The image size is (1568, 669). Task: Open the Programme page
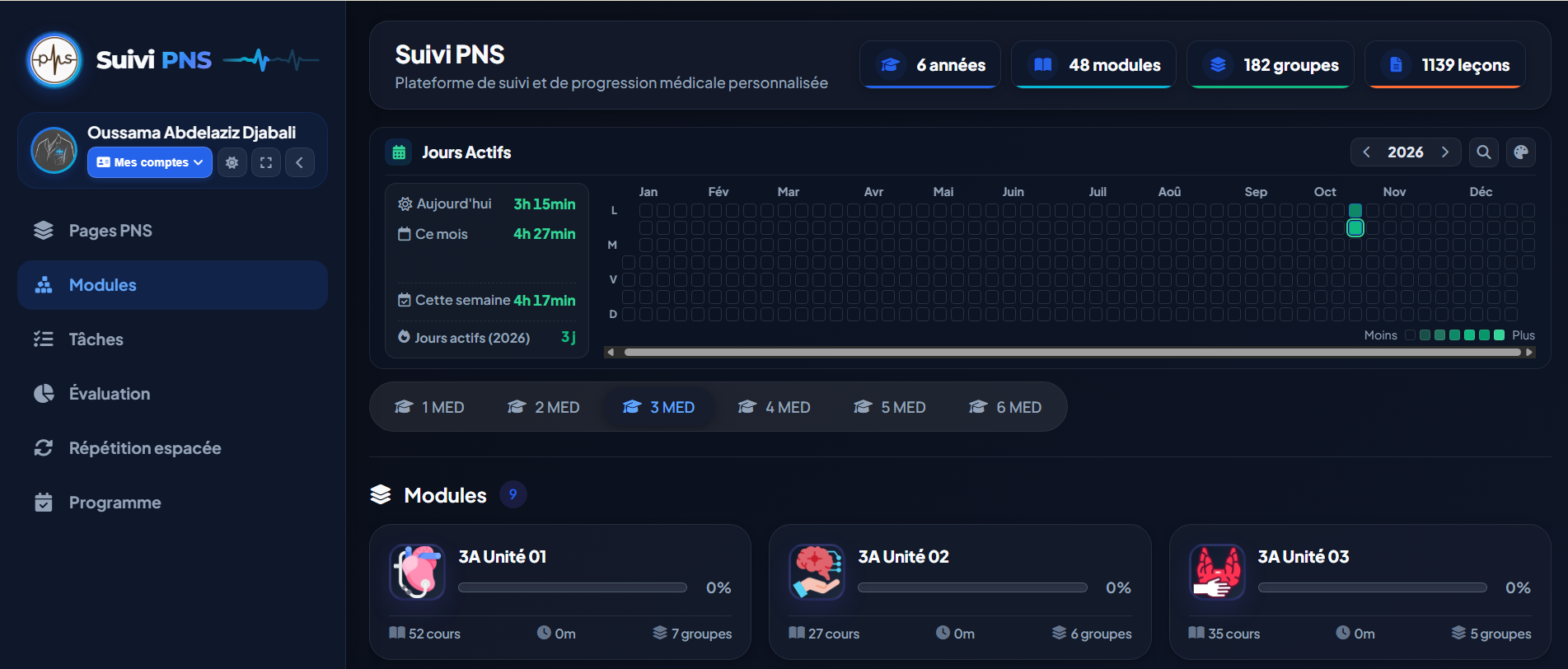tap(172, 503)
